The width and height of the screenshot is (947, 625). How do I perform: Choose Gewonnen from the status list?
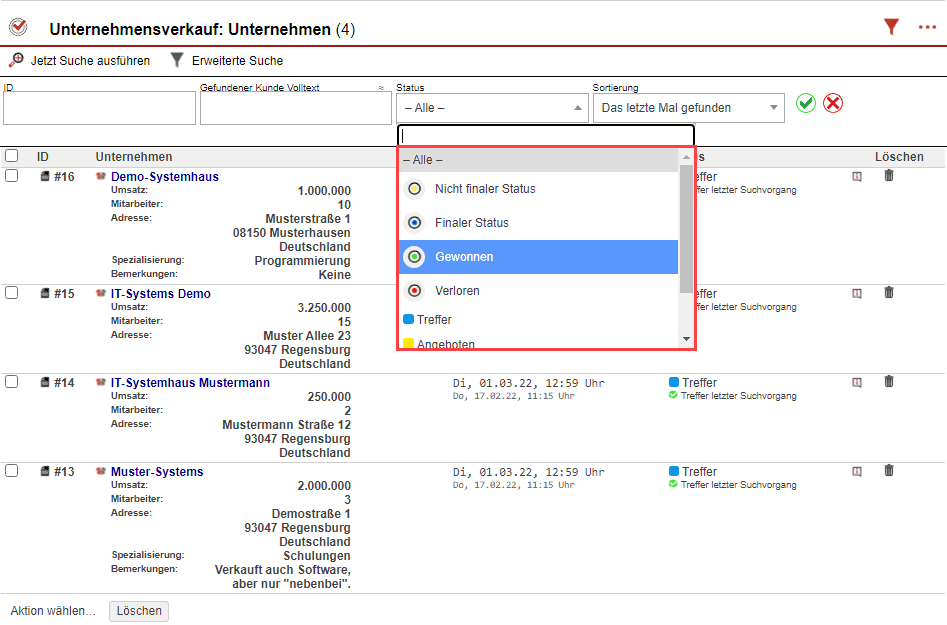[x=463, y=257]
